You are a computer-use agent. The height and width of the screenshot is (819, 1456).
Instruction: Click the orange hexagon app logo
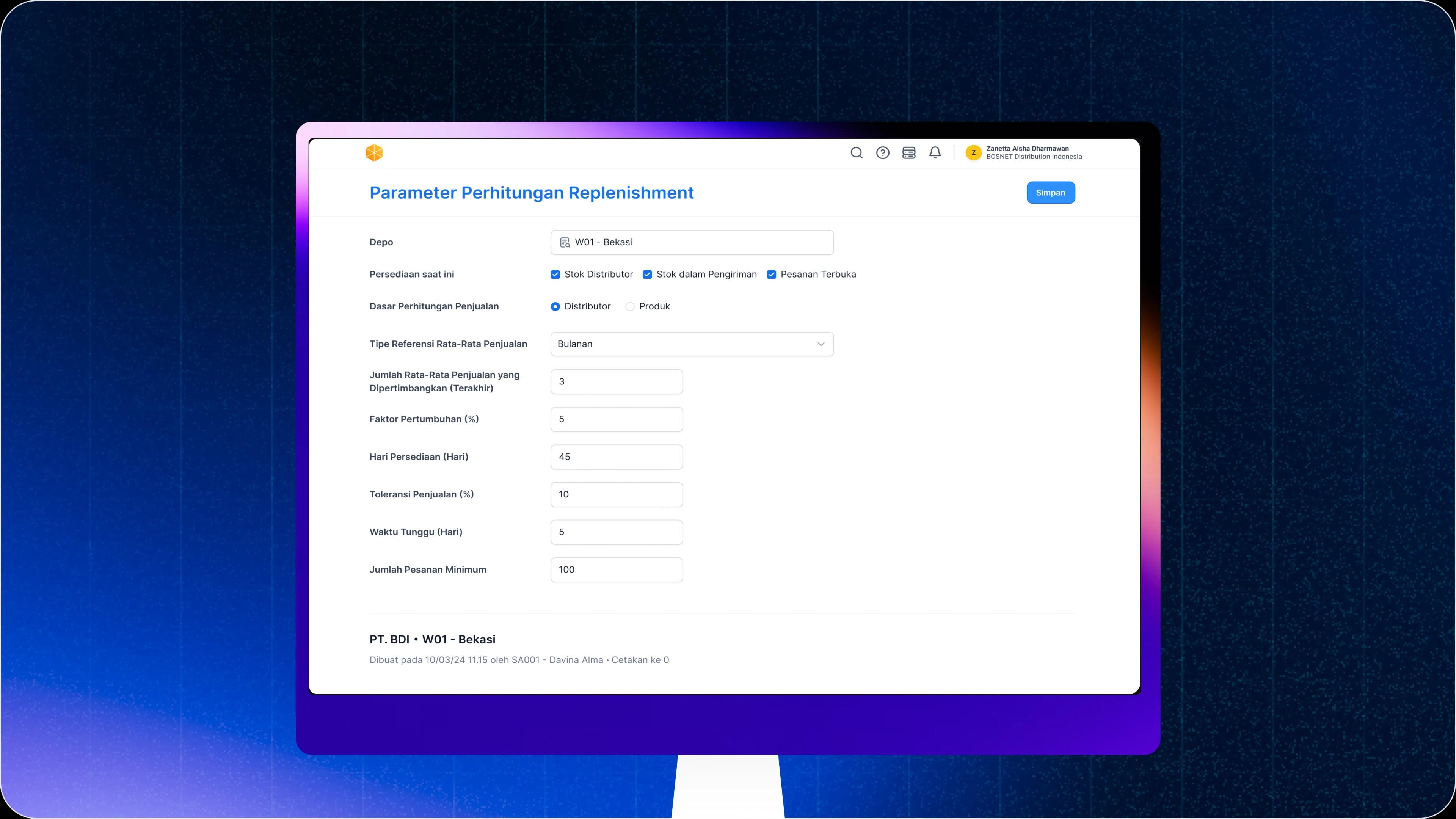pos(373,152)
